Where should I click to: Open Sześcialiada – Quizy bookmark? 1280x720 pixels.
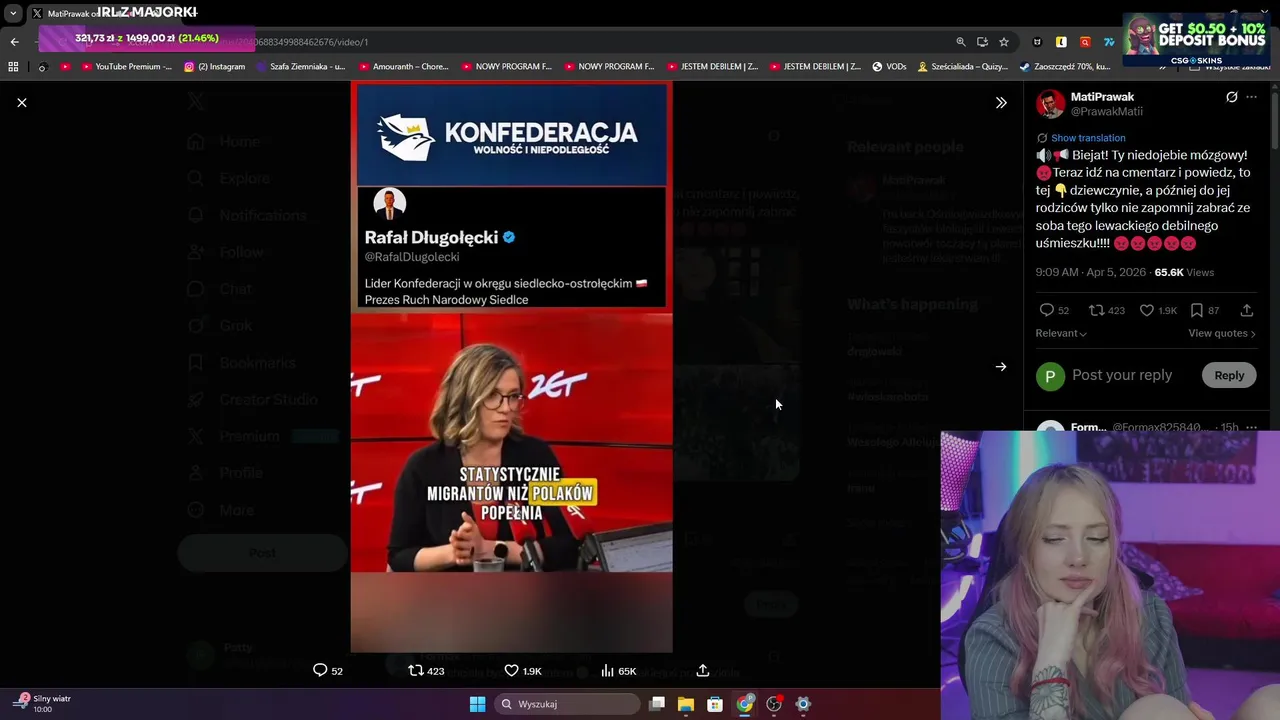coord(963,67)
